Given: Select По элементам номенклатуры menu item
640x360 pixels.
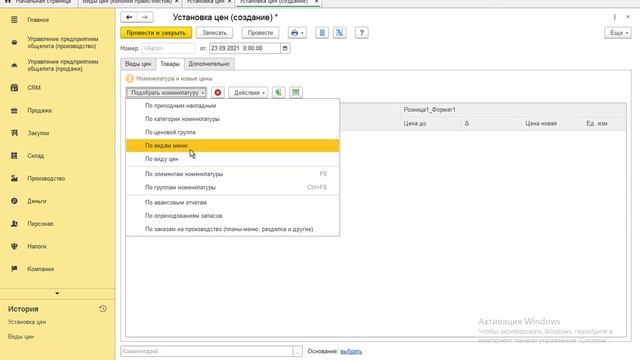Looking at the screenshot, I should click(233, 174).
